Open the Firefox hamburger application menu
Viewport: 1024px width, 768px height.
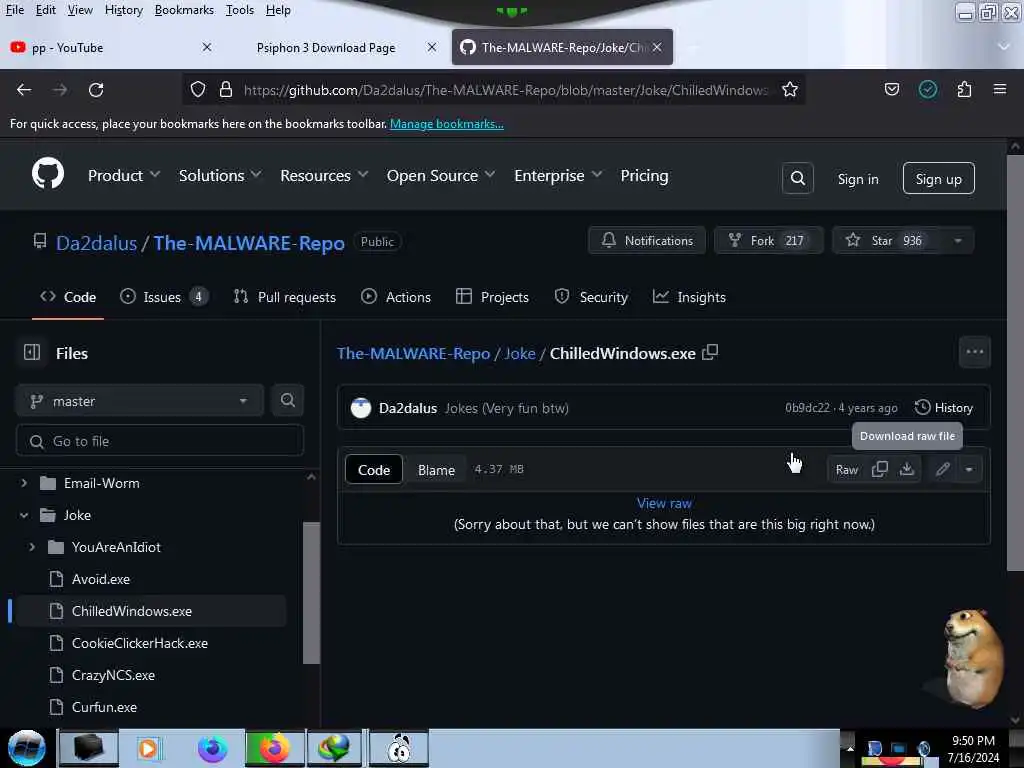click(999, 89)
